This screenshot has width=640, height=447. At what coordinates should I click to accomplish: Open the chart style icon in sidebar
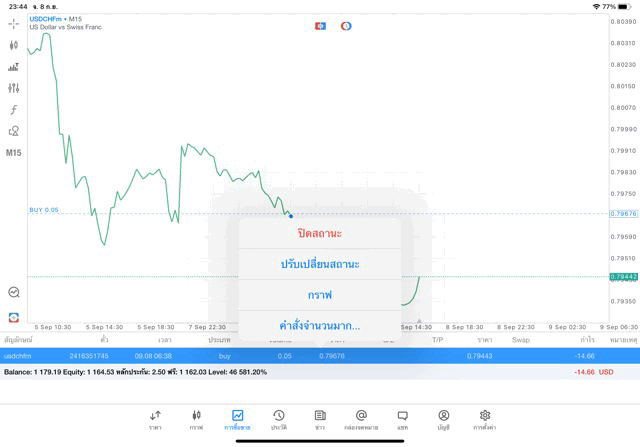(x=13, y=67)
